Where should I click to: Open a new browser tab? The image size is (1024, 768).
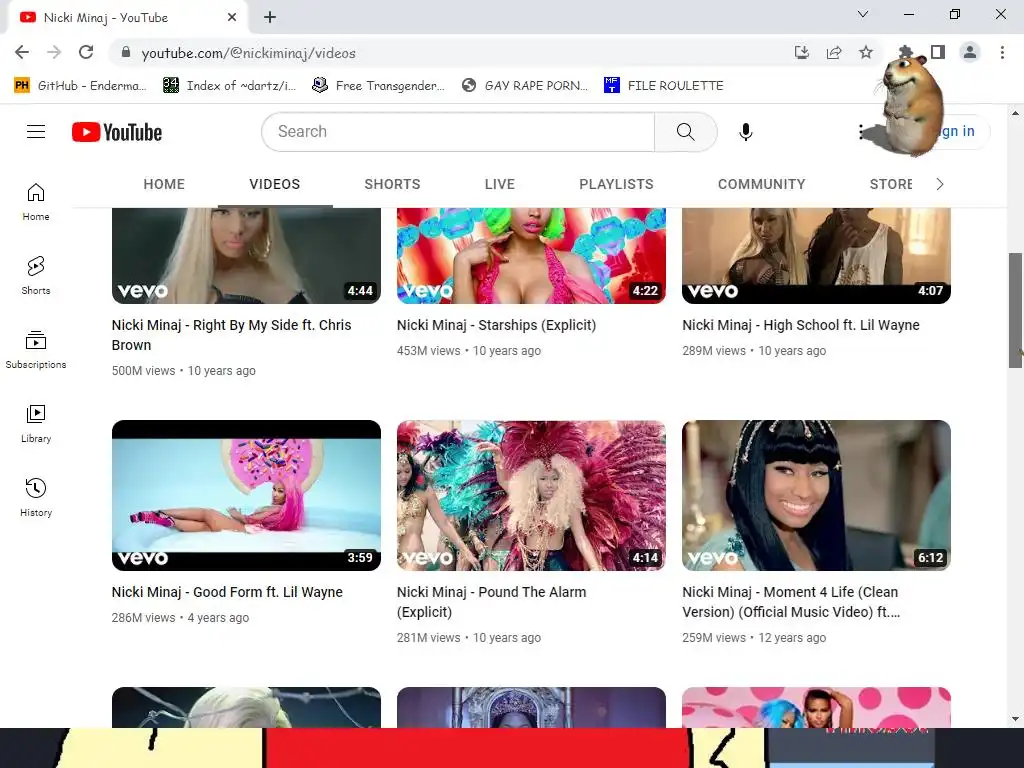(270, 17)
